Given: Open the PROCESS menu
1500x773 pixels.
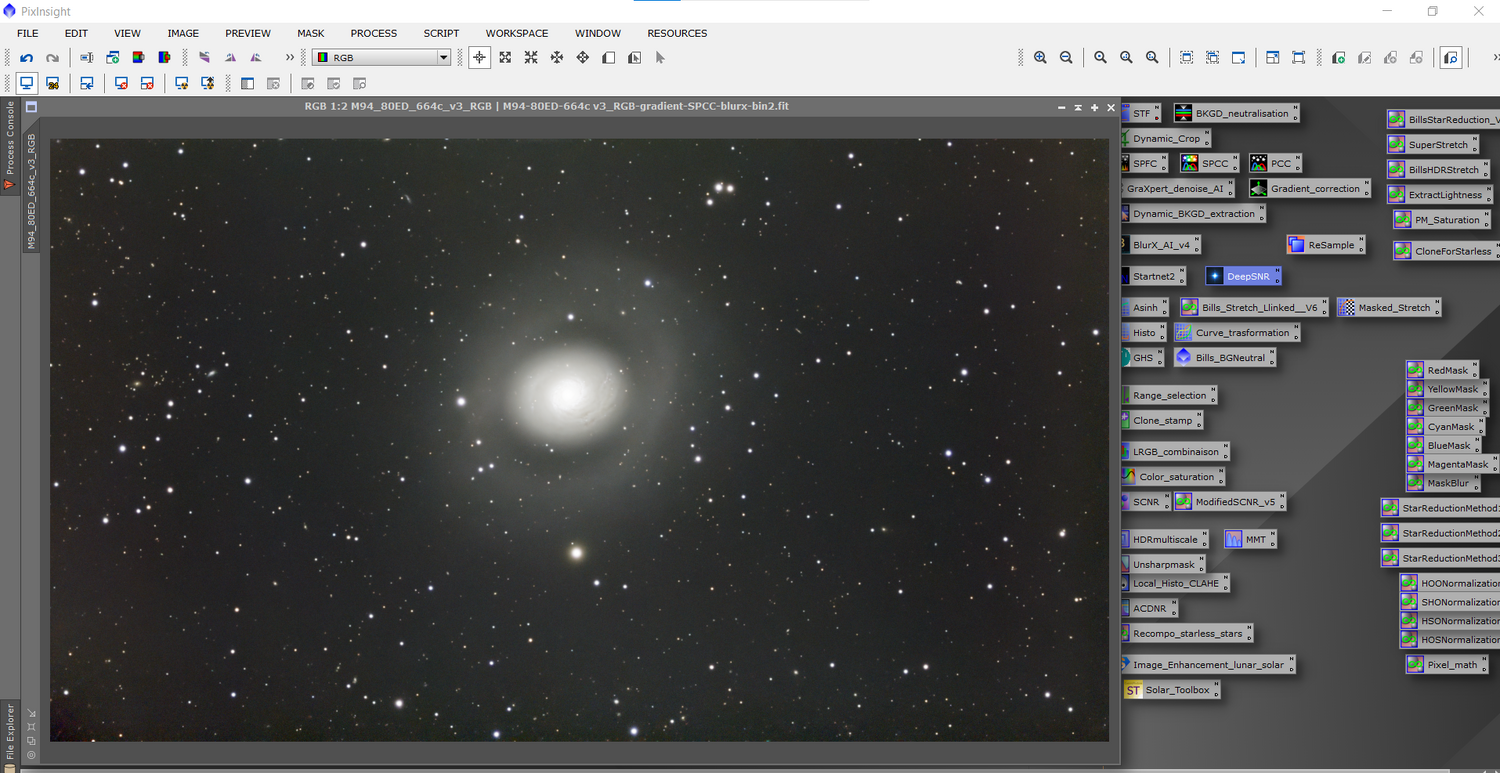Looking at the screenshot, I should point(373,33).
